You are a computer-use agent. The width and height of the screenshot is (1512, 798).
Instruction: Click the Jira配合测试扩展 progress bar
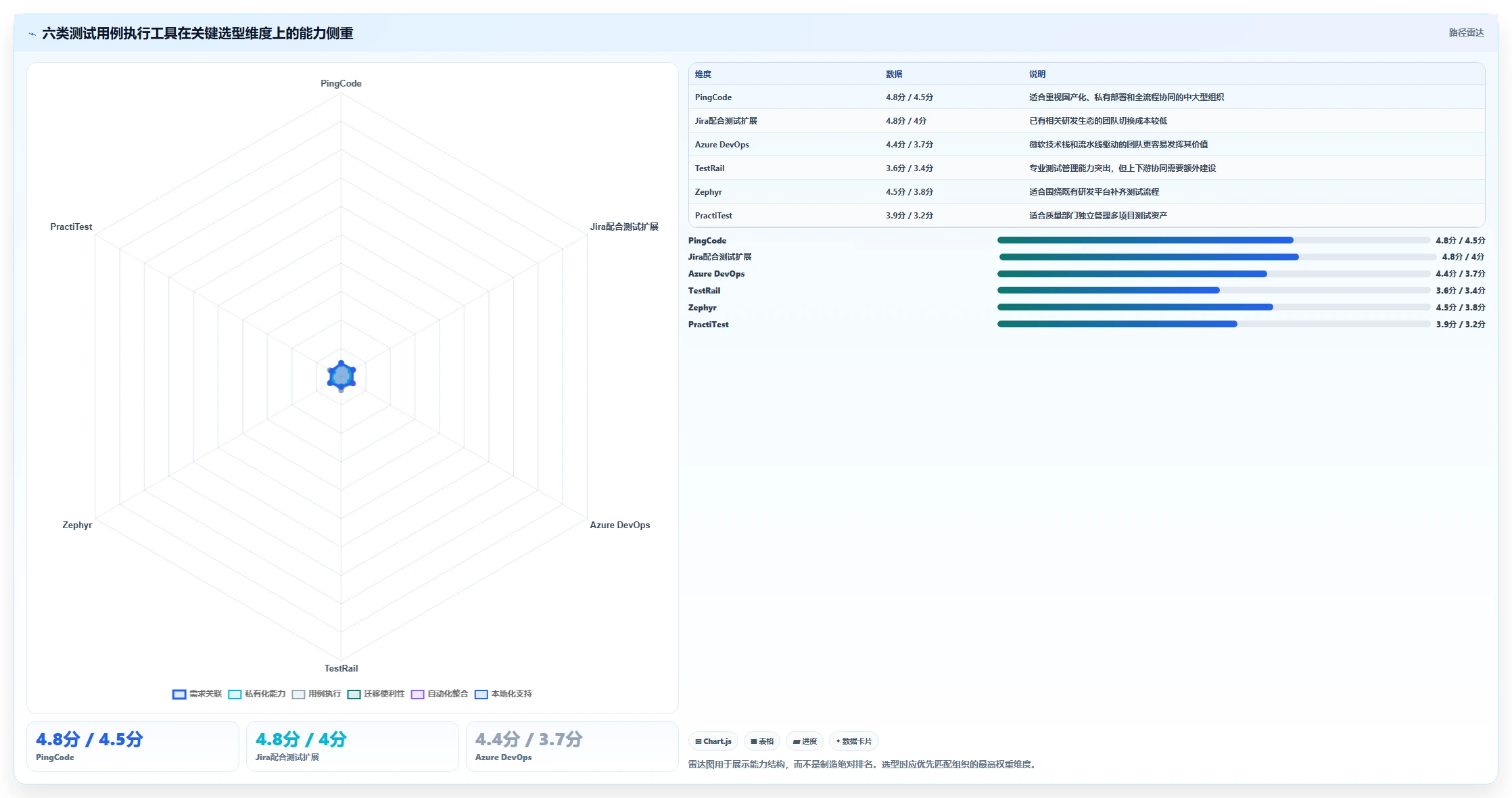pyautogui.click(x=1218, y=257)
